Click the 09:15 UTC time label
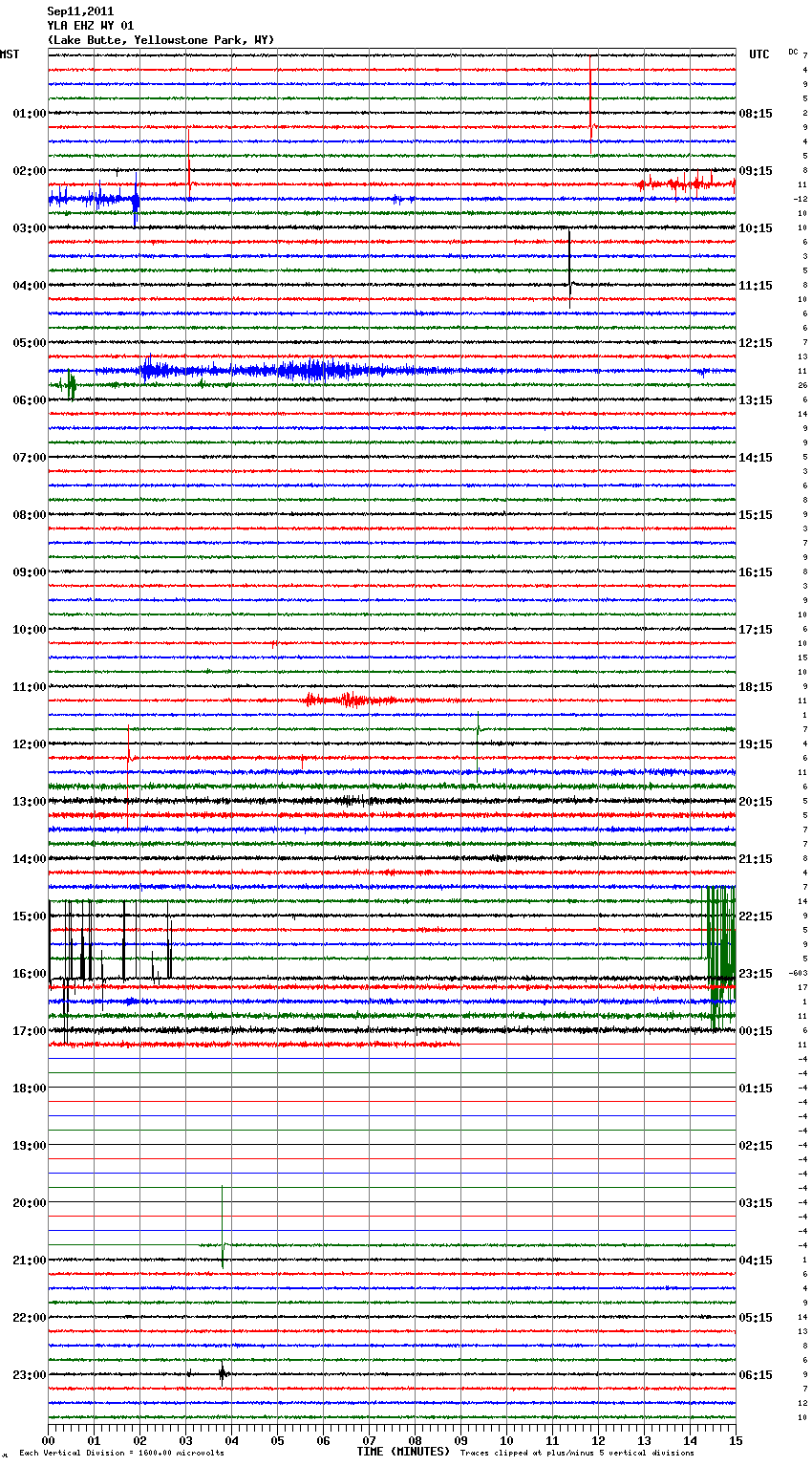 coord(756,171)
